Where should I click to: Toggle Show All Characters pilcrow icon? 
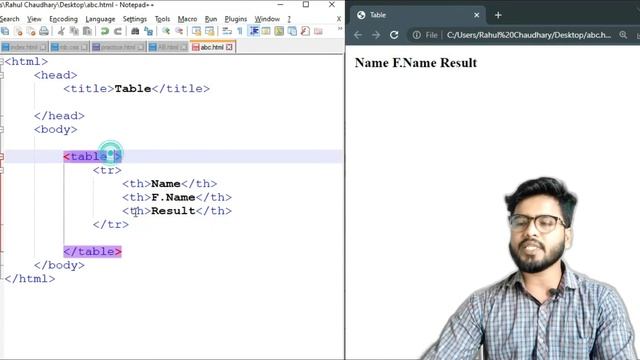tap(240, 31)
